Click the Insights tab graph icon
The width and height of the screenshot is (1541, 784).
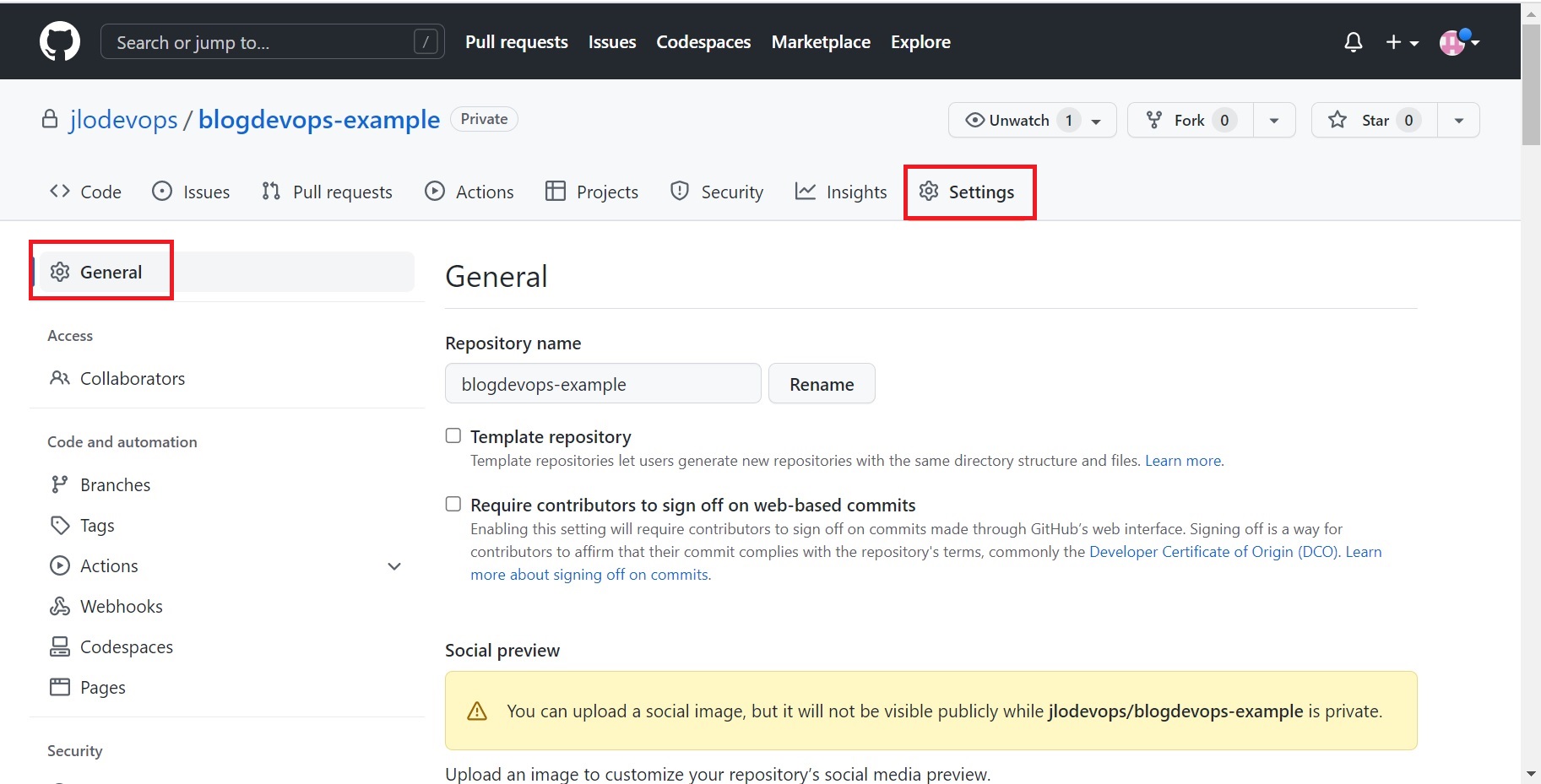coord(806,191)
